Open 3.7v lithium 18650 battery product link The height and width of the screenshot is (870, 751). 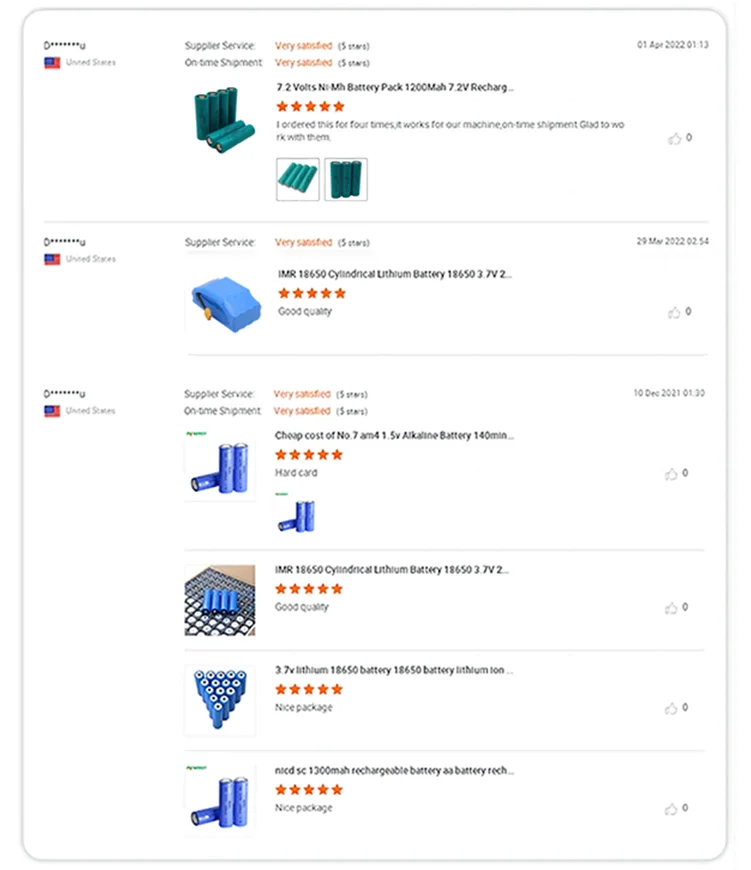[395, 670]
